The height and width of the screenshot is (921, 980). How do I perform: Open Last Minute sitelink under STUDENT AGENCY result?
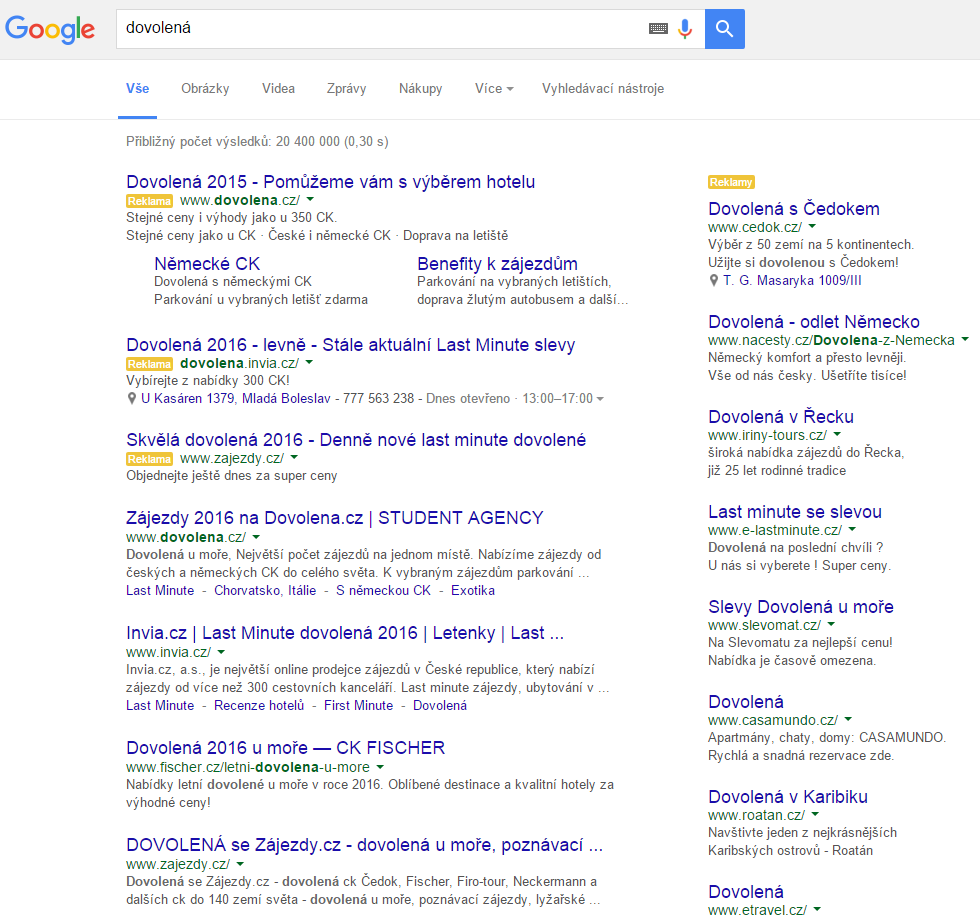pyautogui.click(x=160, y=590)
